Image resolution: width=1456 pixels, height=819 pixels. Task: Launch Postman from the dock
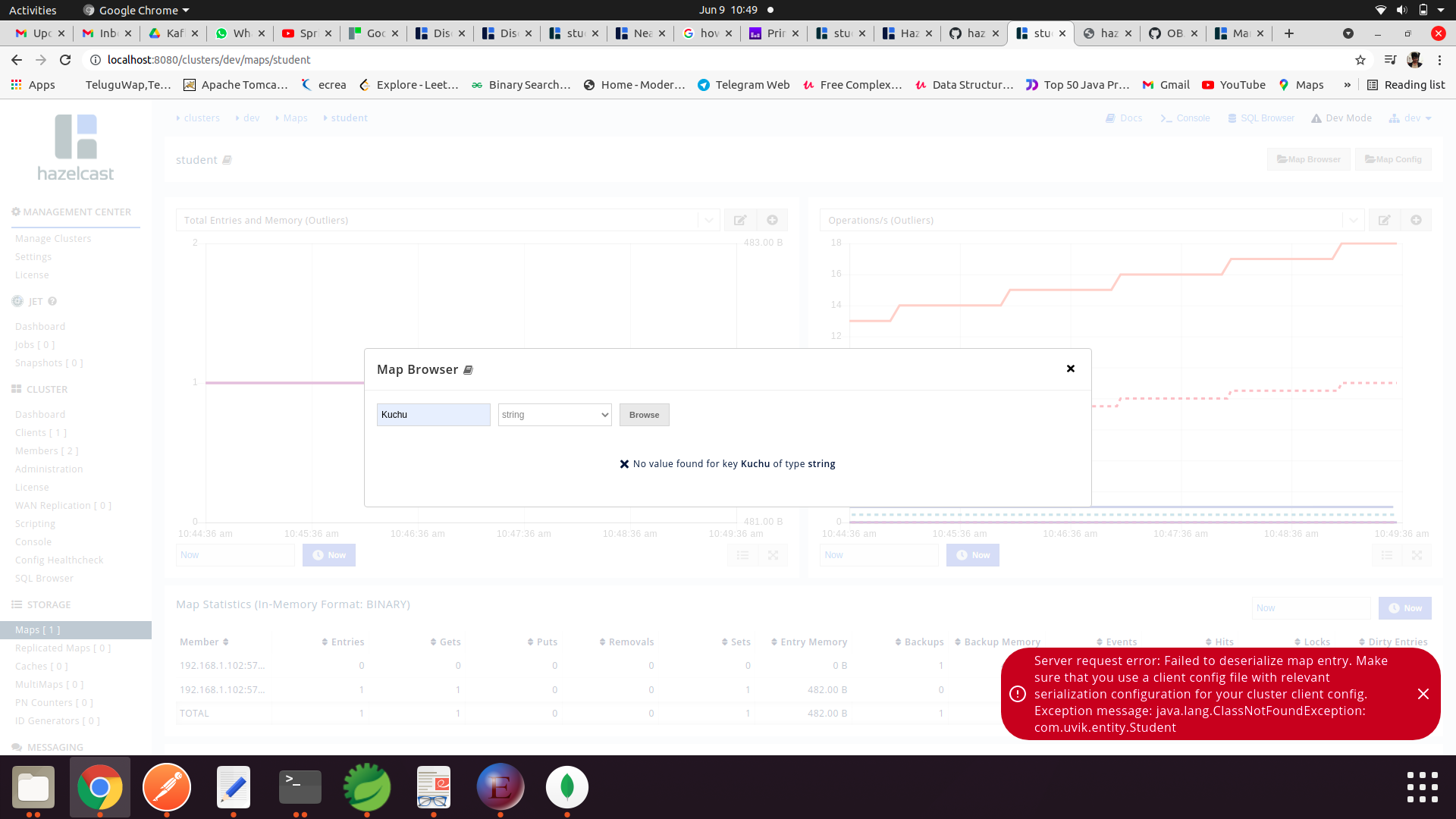[x=167, y=787]
